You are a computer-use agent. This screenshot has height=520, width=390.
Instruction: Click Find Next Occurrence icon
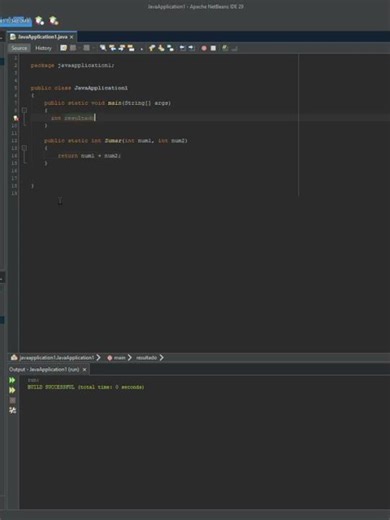(x=122, y=48)
